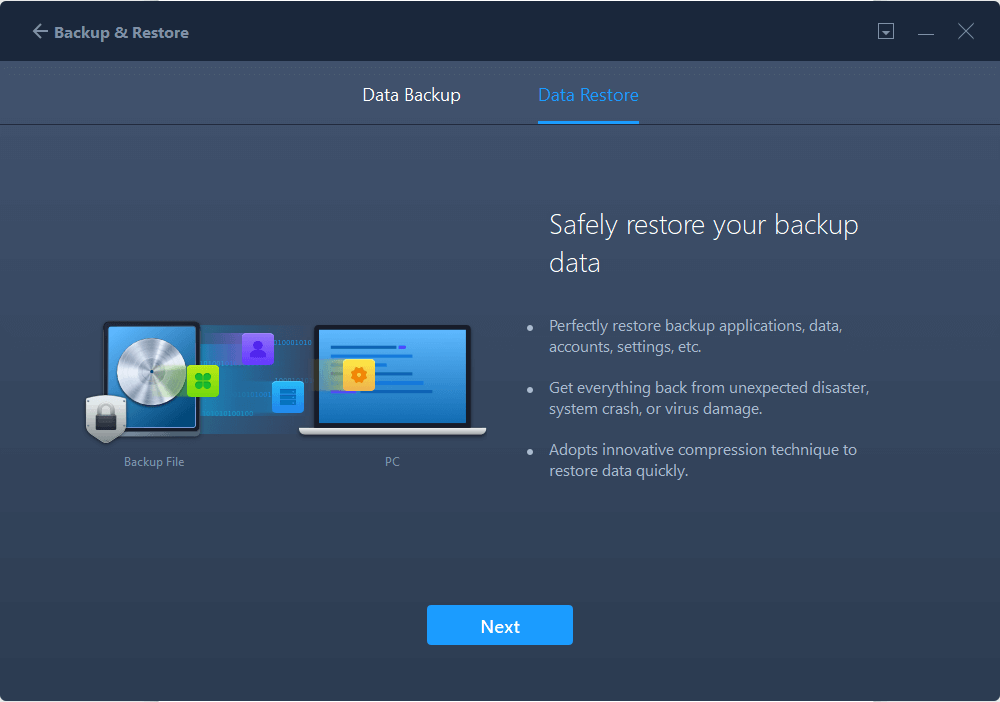Click the "PC" label under the laptop

coord(392,462)
